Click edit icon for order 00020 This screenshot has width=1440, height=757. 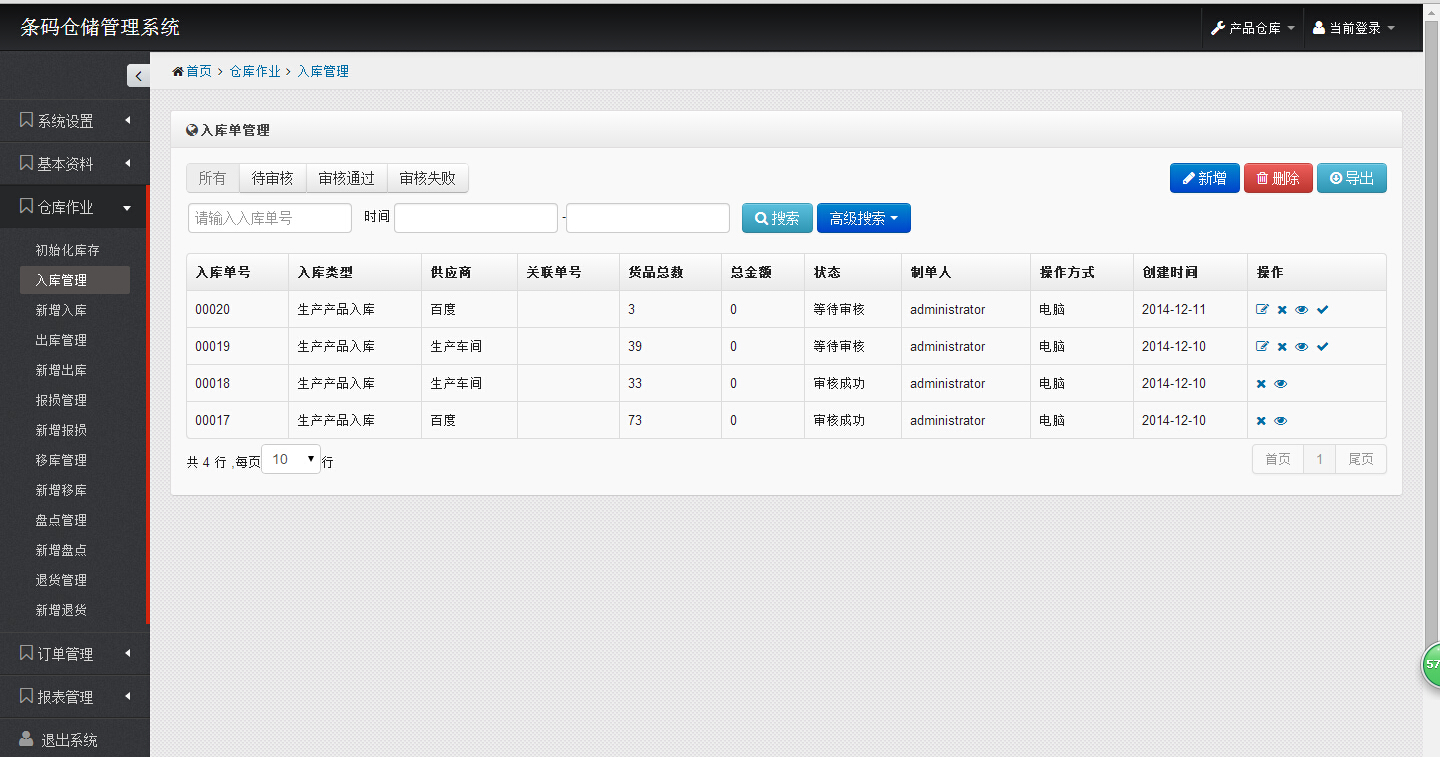pyautogui.click(x=1262, y=310)
